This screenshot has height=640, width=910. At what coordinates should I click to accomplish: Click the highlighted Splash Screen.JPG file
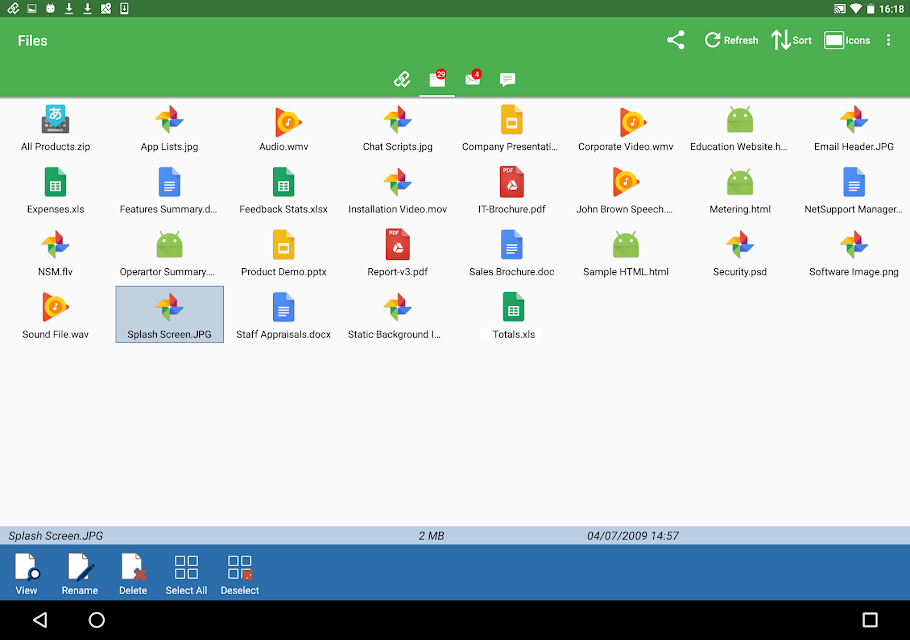[x=169, y=314]
